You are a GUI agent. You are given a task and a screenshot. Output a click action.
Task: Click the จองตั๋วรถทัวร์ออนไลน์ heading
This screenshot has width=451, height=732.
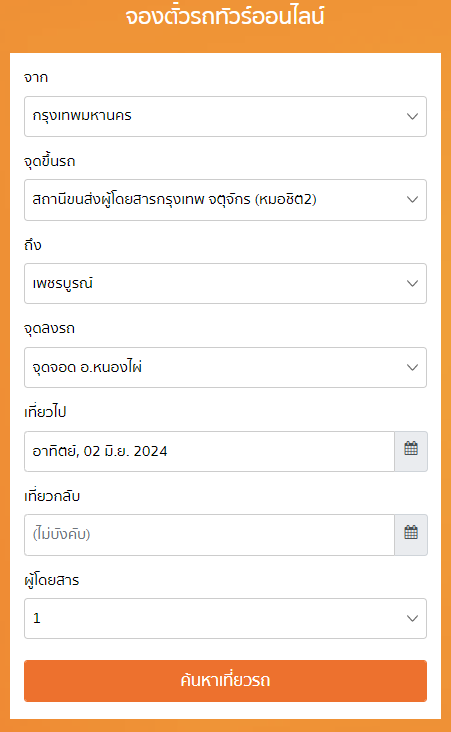click(x=225, y=16)
